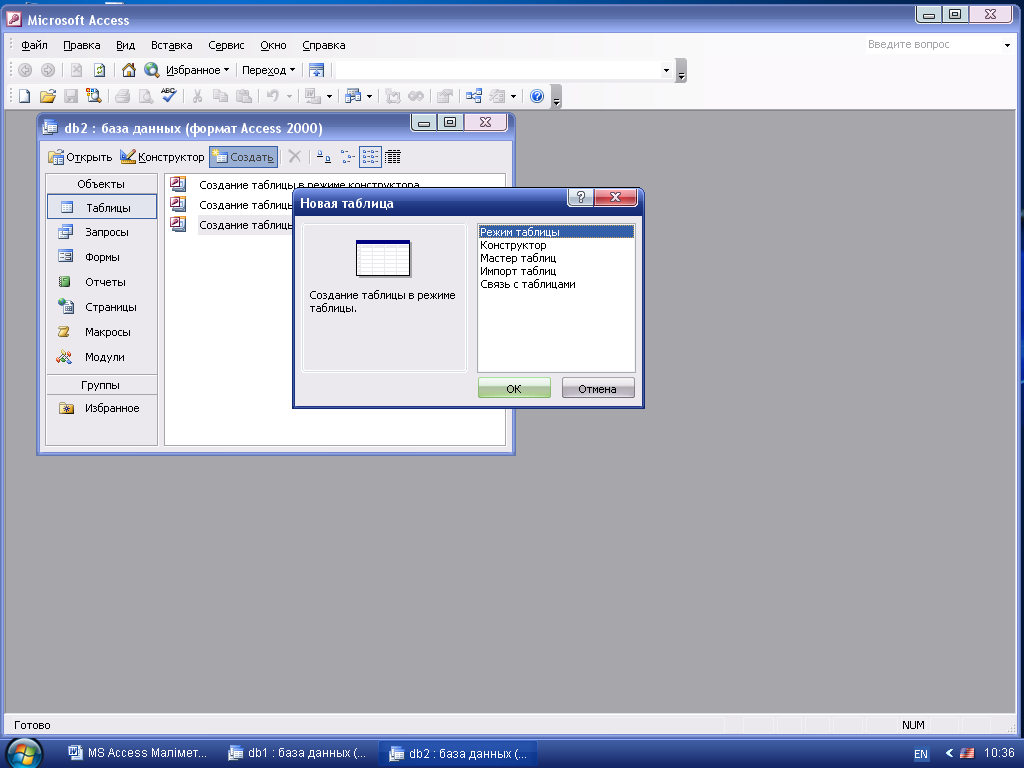Select Запросы in the Objects pane
This screenshot has height=768, width=1024.
click(x=102, y=232)
